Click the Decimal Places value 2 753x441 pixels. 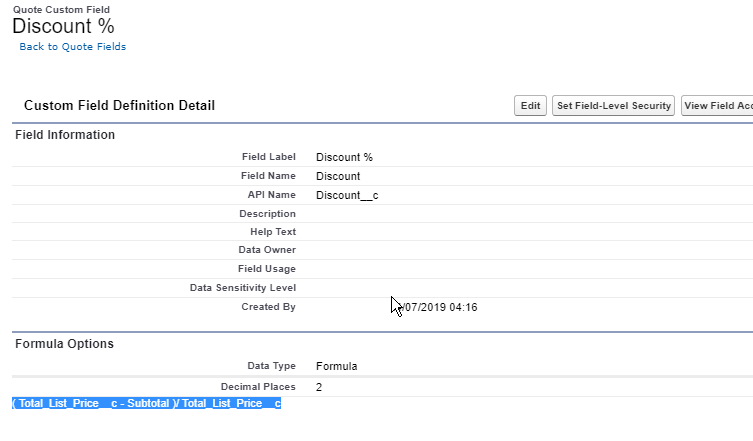click(319, 386)
